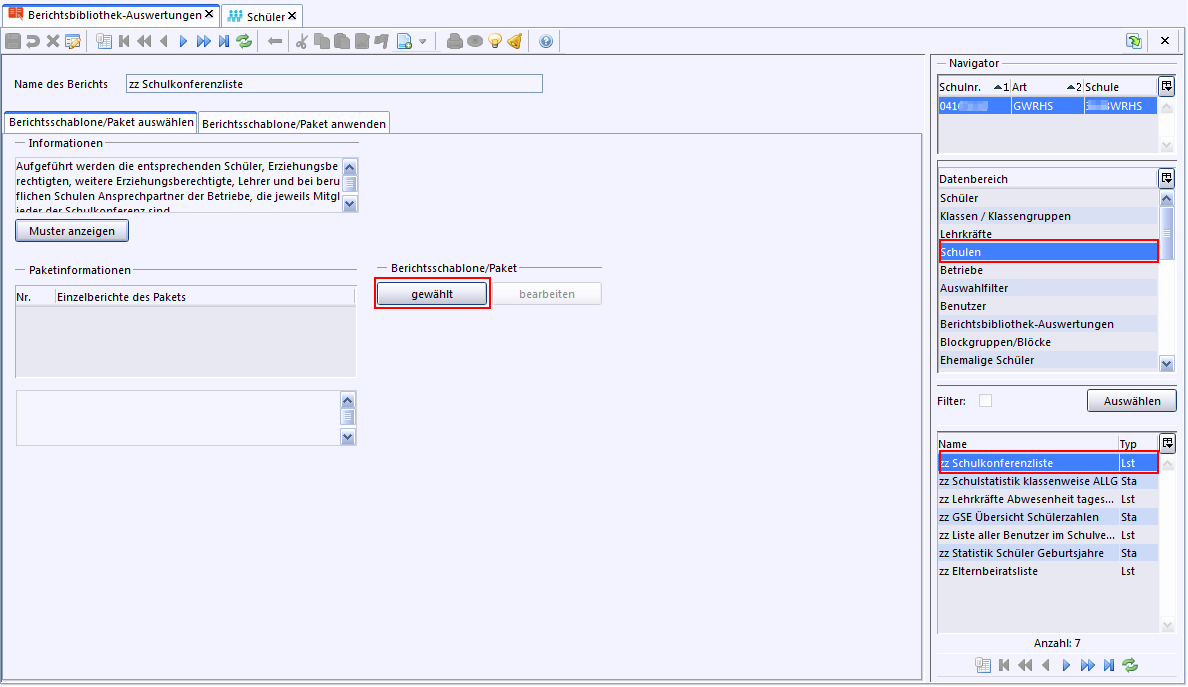Switch to Berichtsschablone/Paket anwenden tab
This screenshot has height=687, width=1188.
[293, 124]
